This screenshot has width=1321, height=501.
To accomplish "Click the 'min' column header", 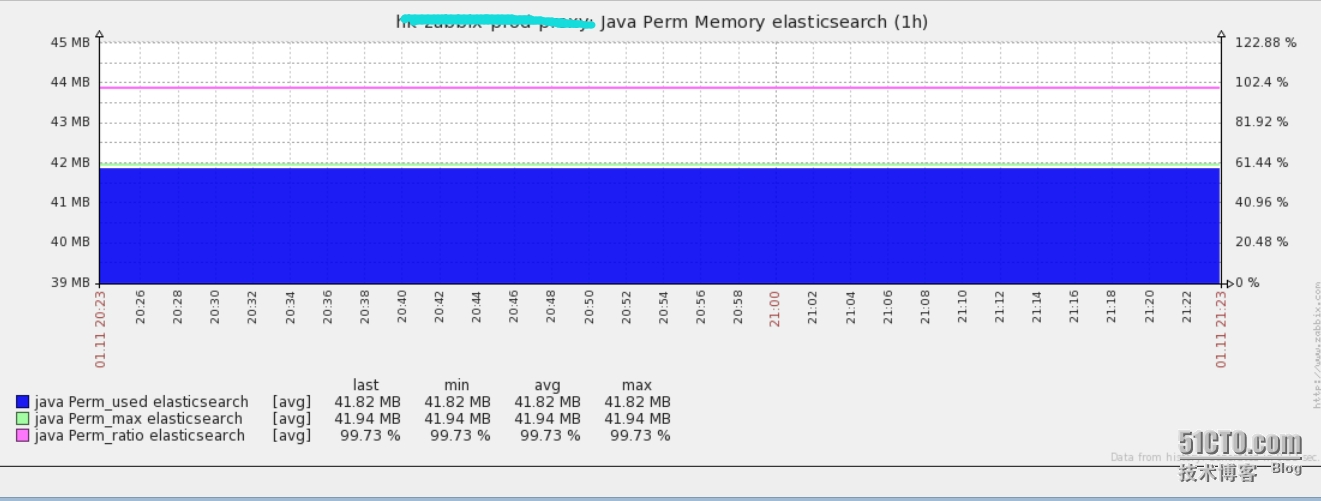I will [x=457, y=385].
